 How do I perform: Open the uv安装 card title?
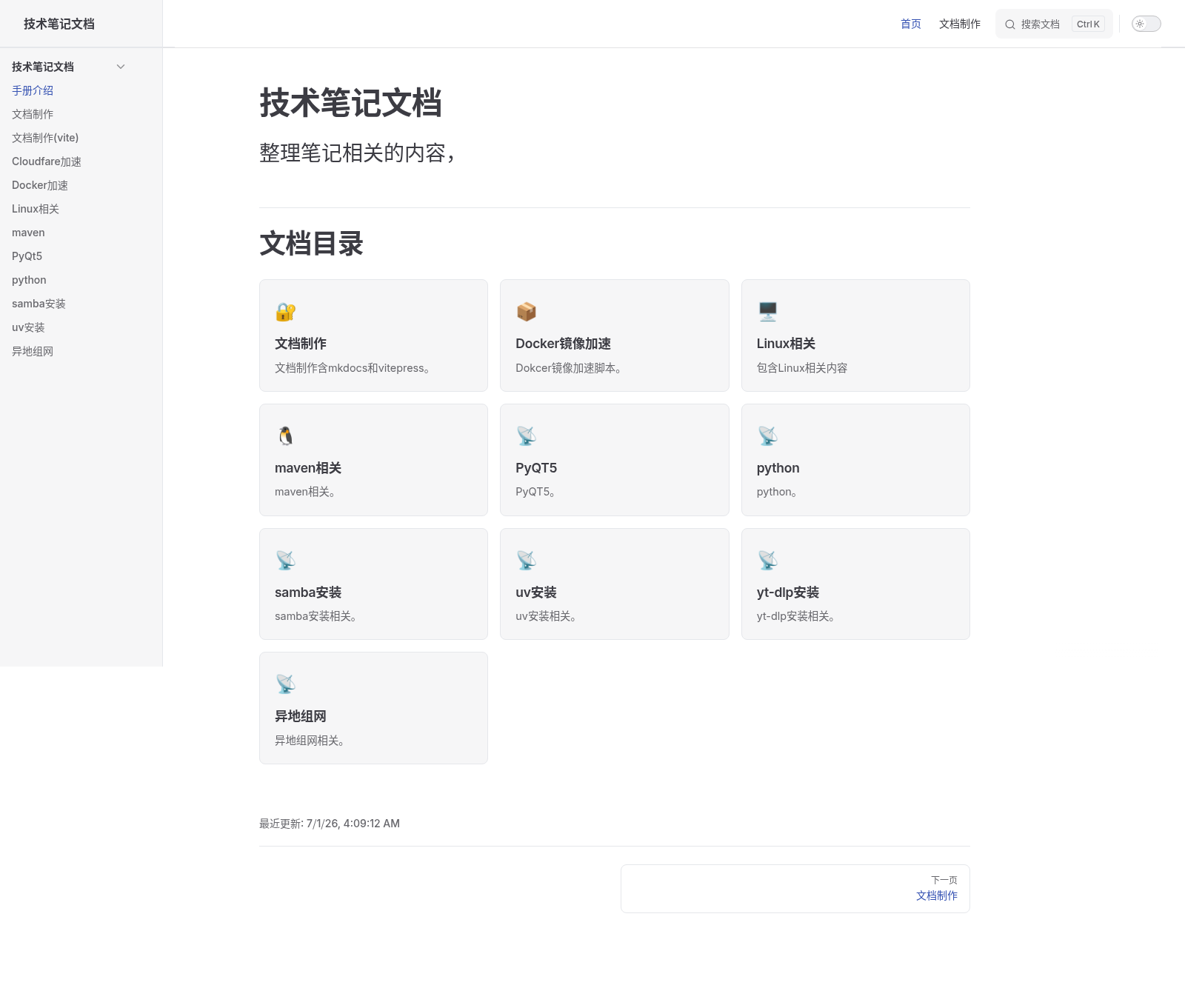536,593
